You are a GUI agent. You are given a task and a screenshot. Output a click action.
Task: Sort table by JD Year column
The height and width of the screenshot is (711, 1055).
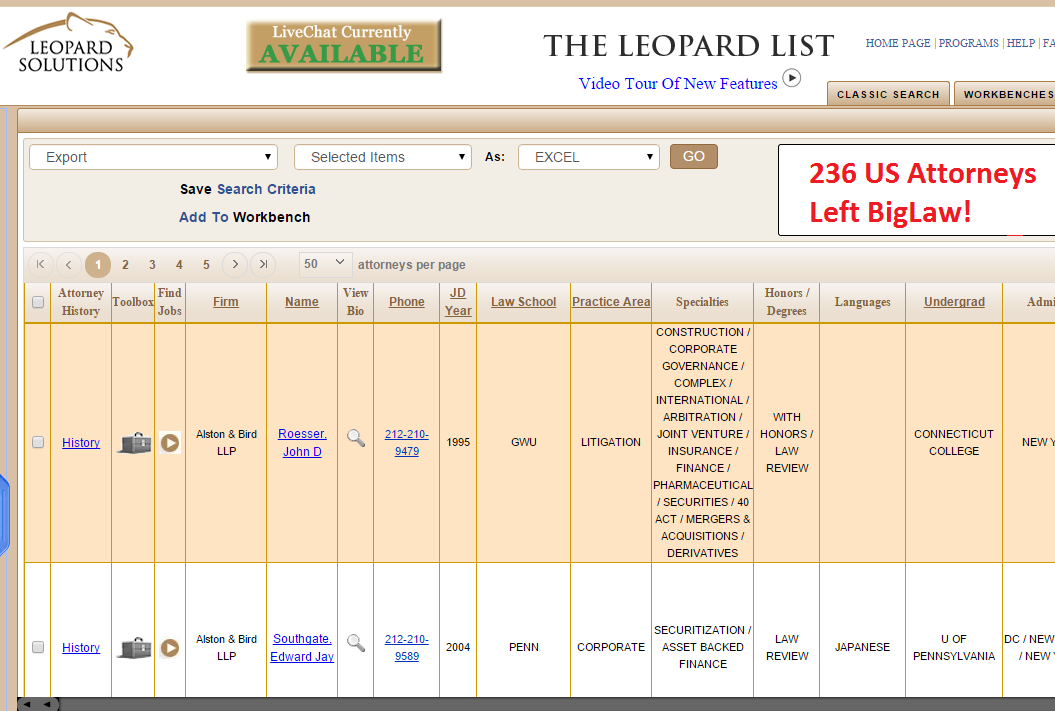click(x=458, y=302)
